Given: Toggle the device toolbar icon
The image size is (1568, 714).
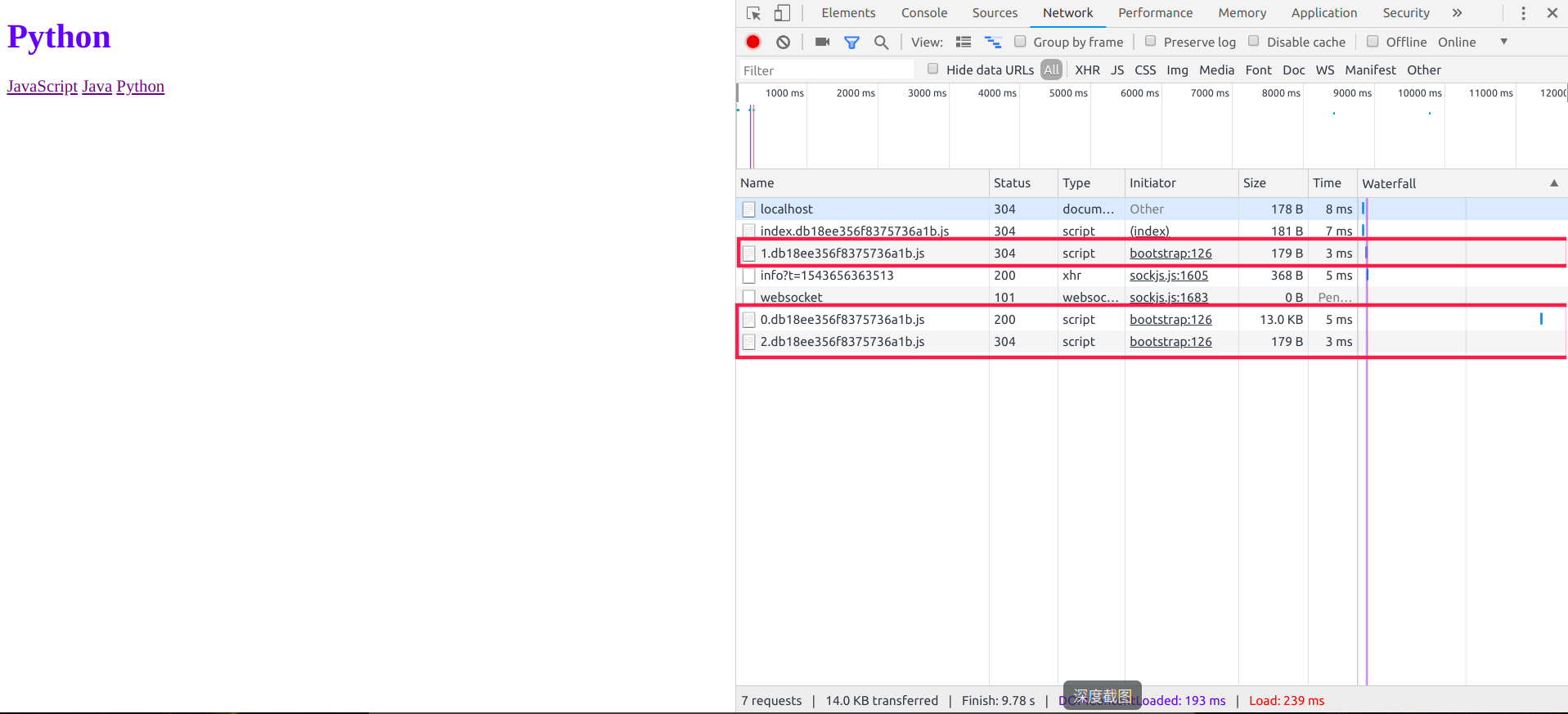Looking at the screenshot, I should (x=783, y=13).
